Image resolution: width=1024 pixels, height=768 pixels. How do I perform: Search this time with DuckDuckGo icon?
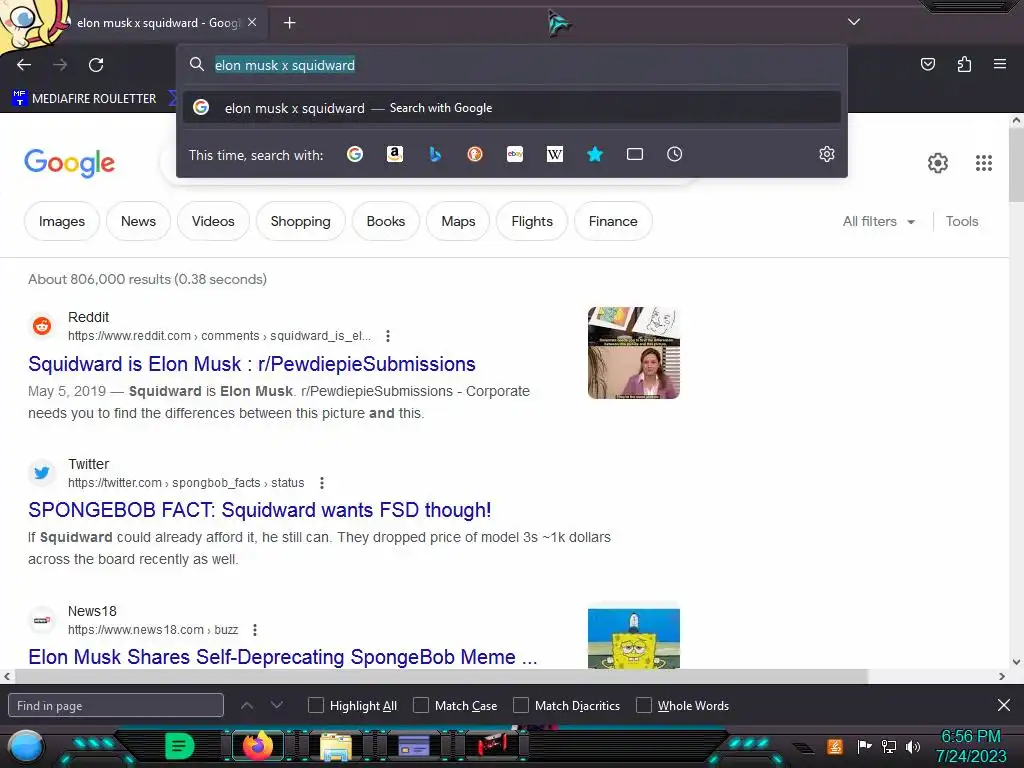475,154
